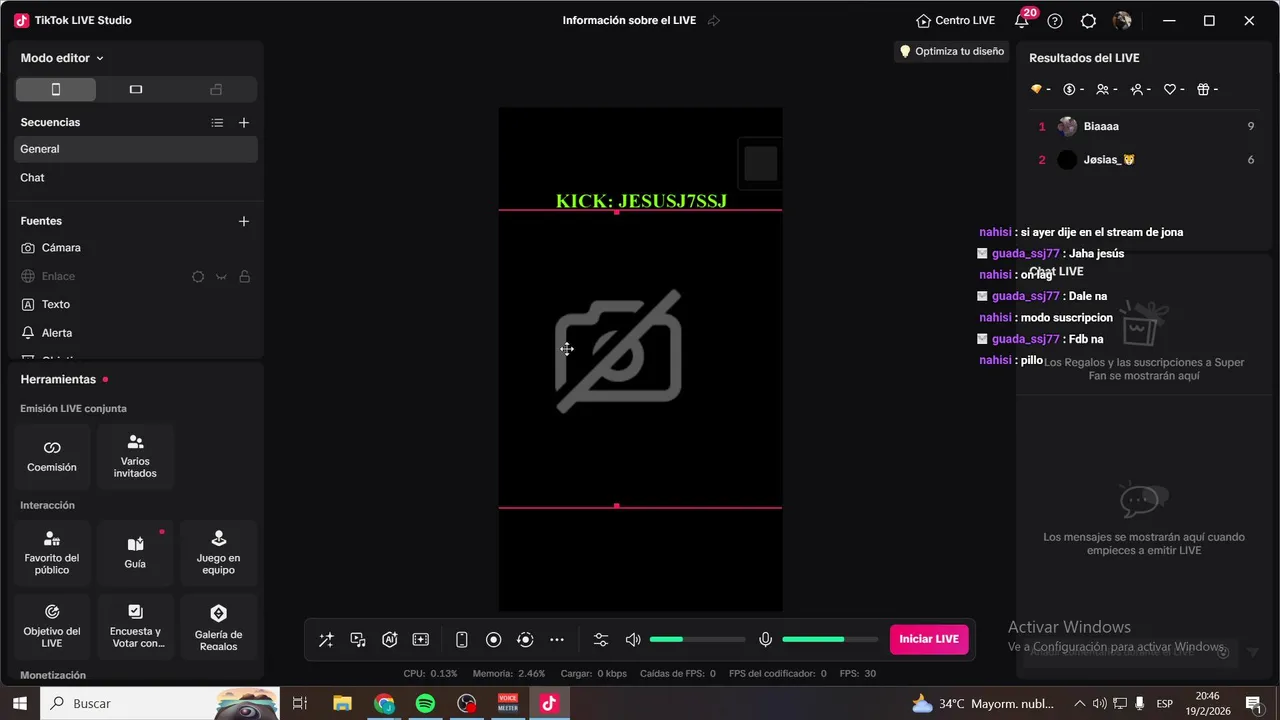
Task: Click the Windows Buscar search box
Action: coord(160,704)
